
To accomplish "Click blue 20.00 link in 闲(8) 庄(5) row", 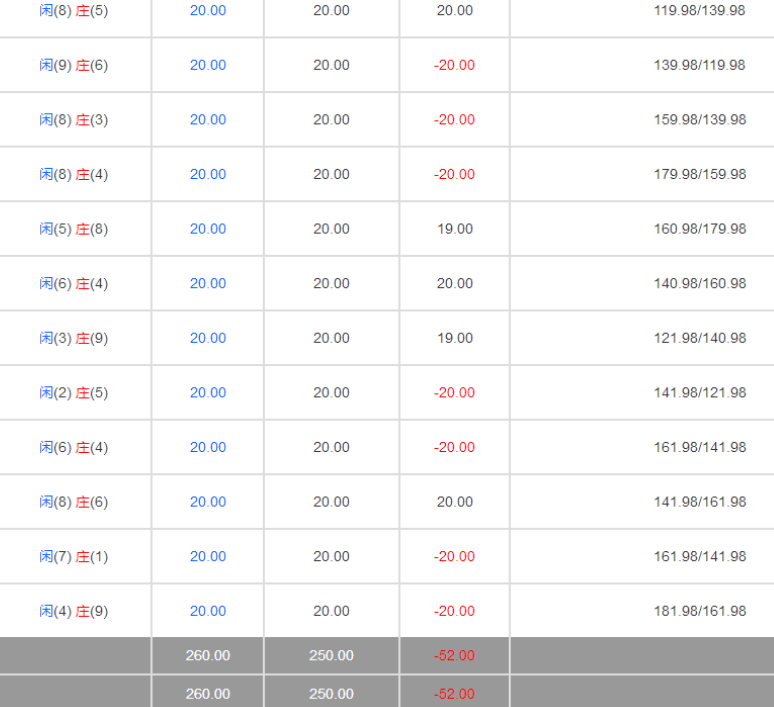I will pyautogui.click(x=208, y=11).
